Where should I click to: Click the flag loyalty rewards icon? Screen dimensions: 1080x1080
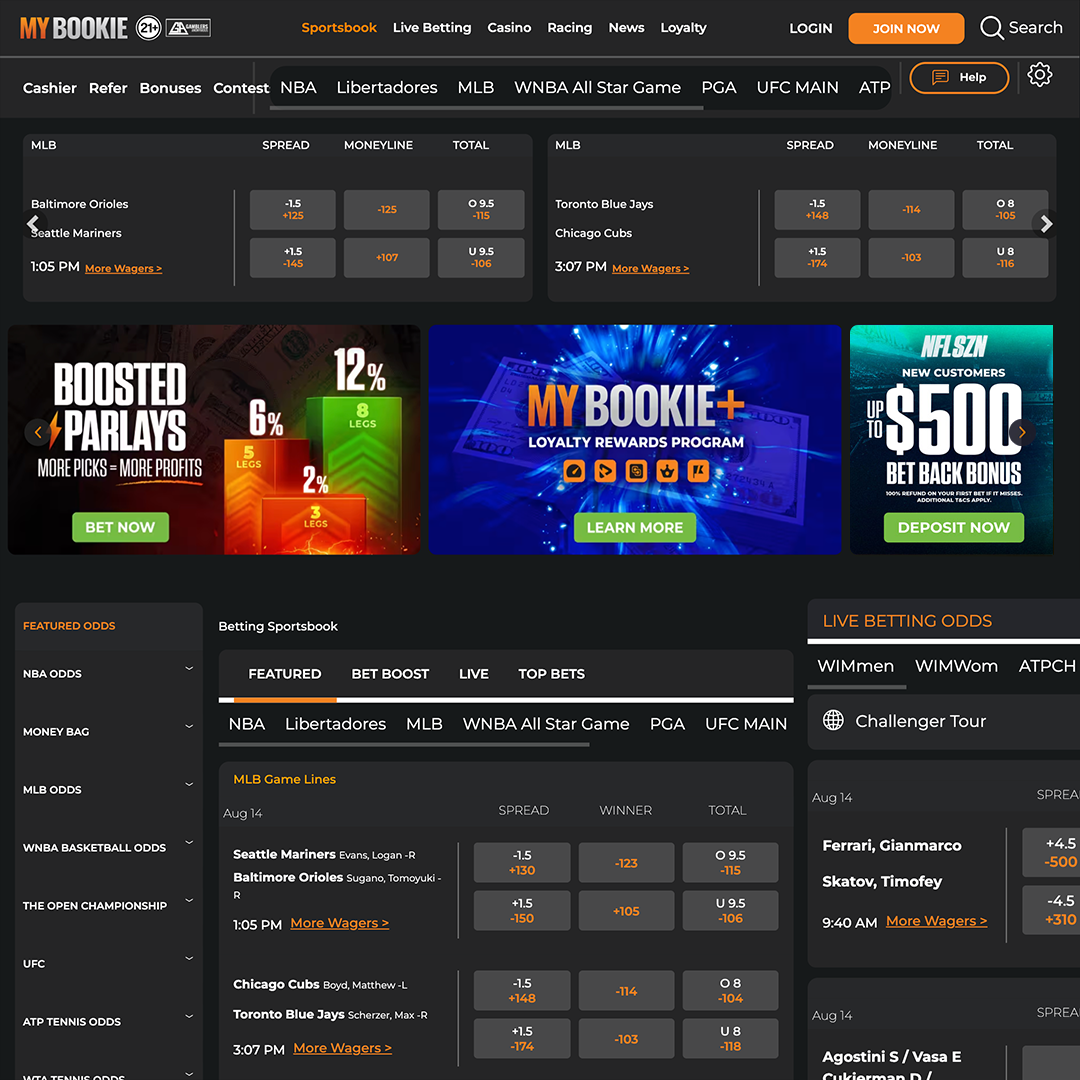(698, 471)
